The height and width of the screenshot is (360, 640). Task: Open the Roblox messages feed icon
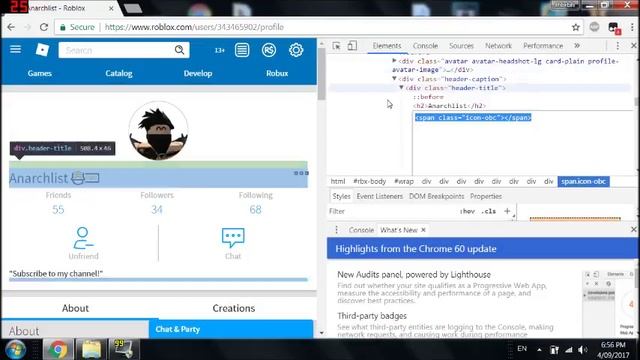tap(242, 50)
